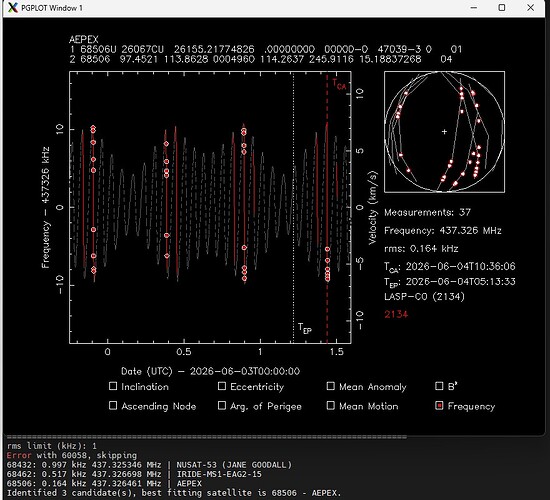This screenshot has height=500, width=550.
Task: Click the red TCA dashed marker line
Action: point(327,207)
